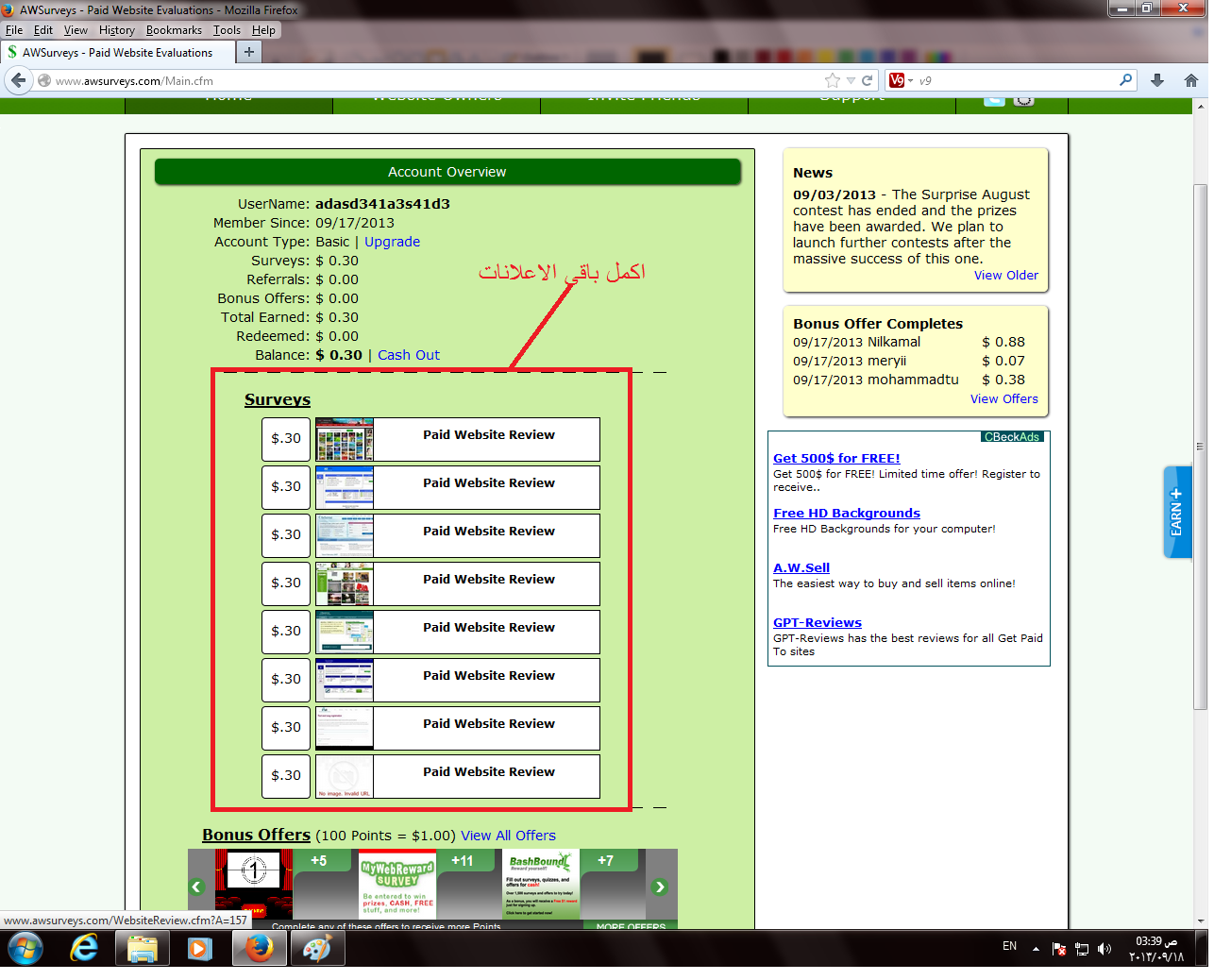Open bookmark history dropdown arrow in address bar

[x=851, y=80]
